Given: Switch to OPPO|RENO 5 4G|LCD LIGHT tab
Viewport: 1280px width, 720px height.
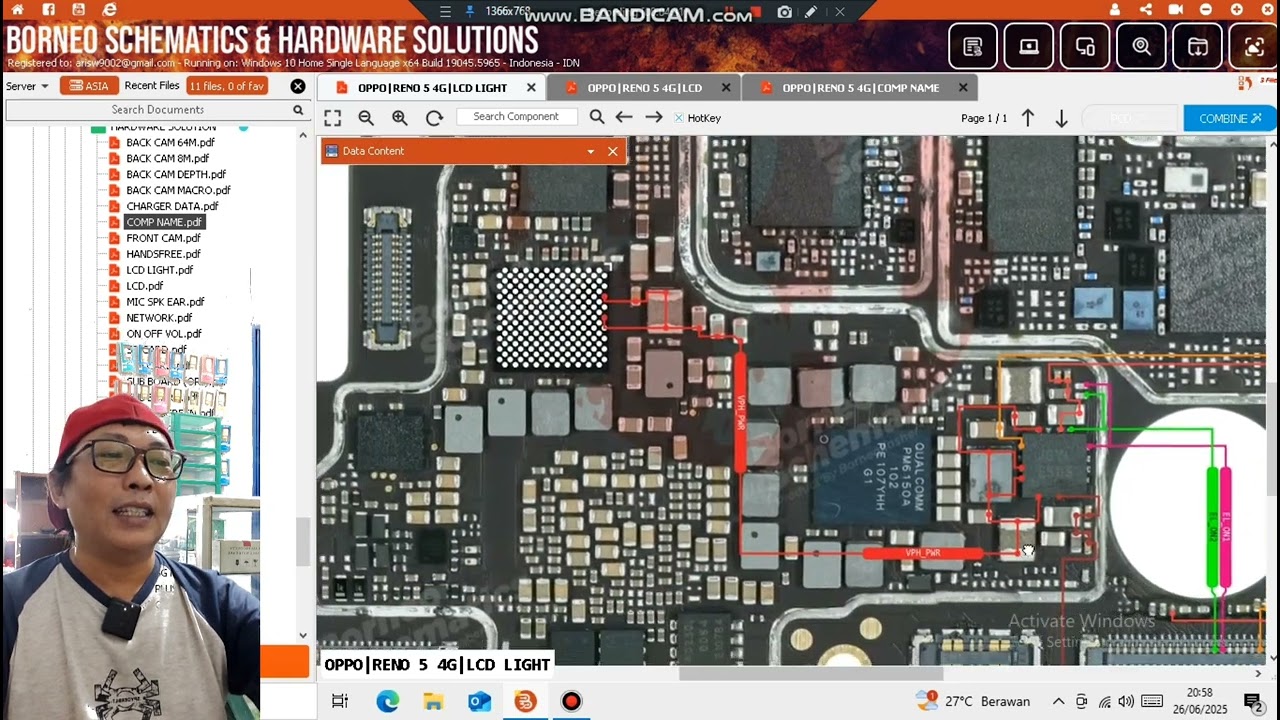Looking at the screenshot, I should tap(432, 88).
